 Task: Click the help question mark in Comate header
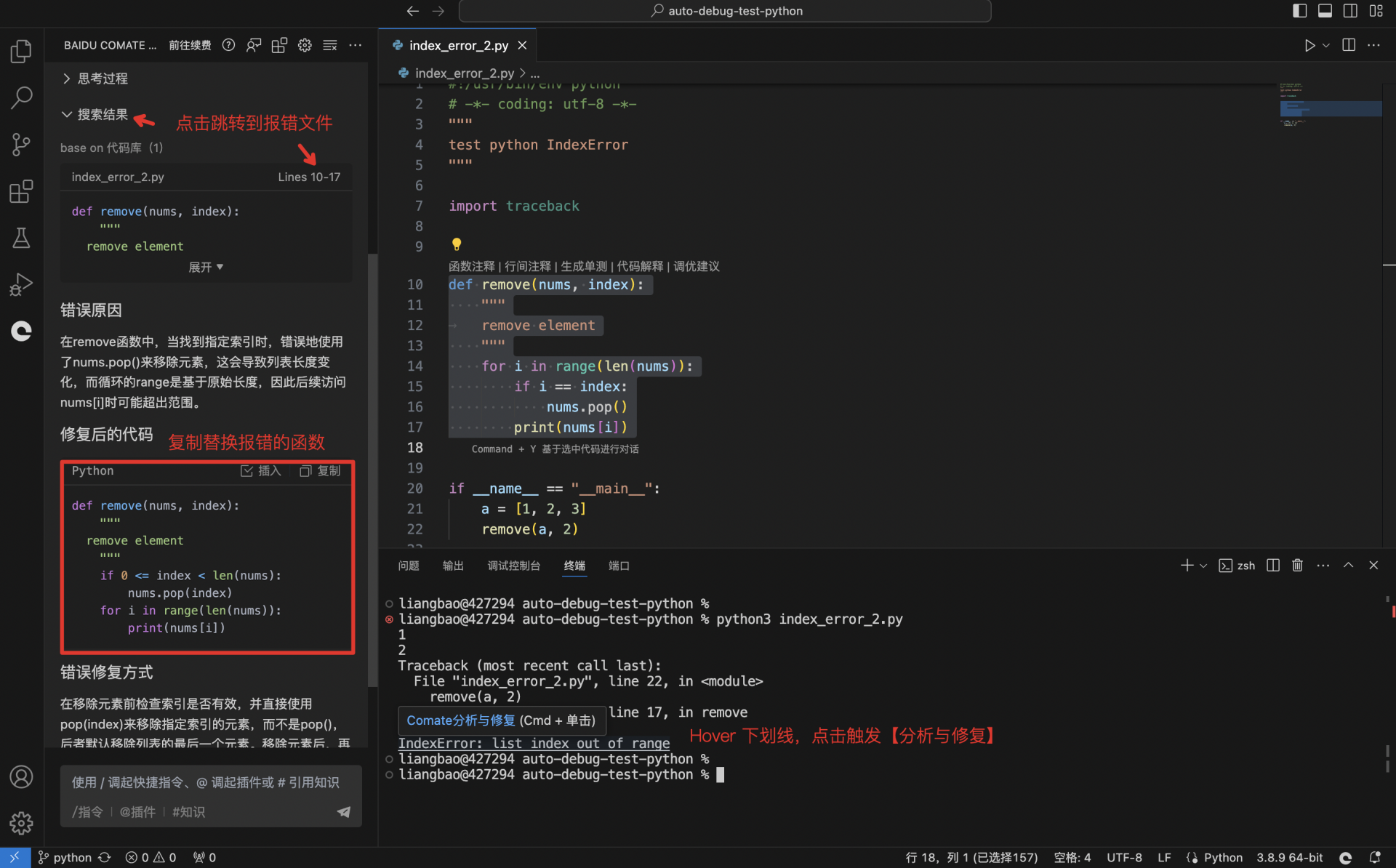pos(228,45)
